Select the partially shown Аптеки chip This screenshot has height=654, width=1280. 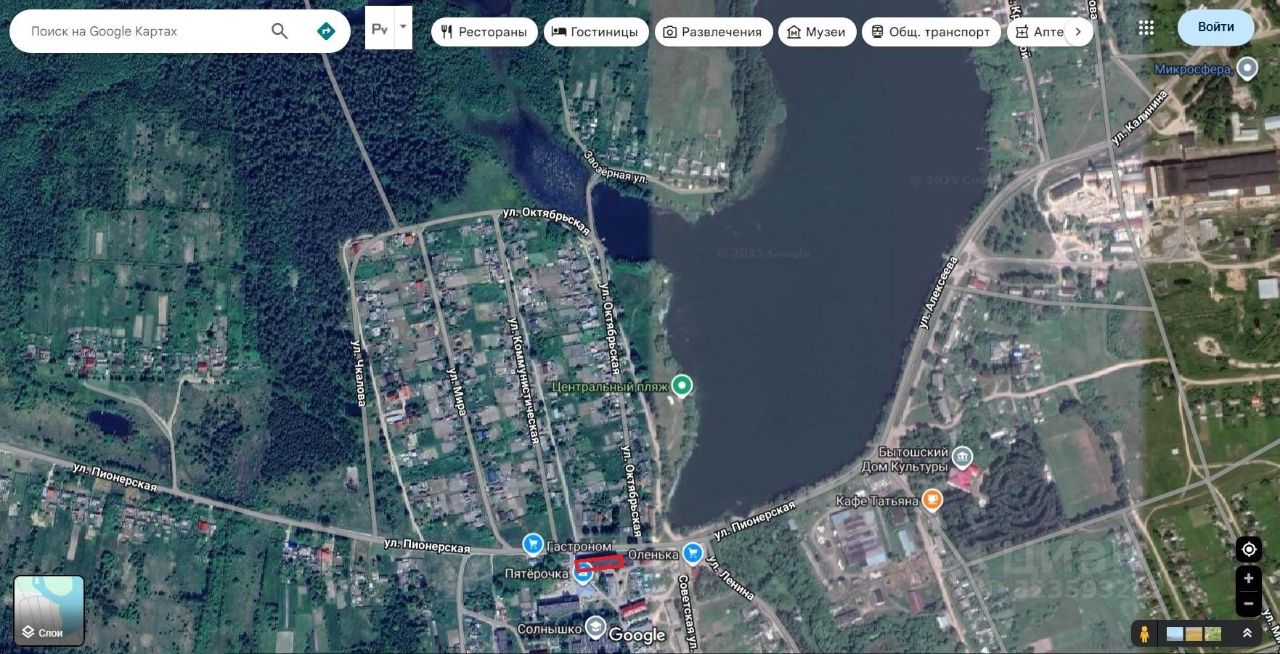(x=1036, y=32)
